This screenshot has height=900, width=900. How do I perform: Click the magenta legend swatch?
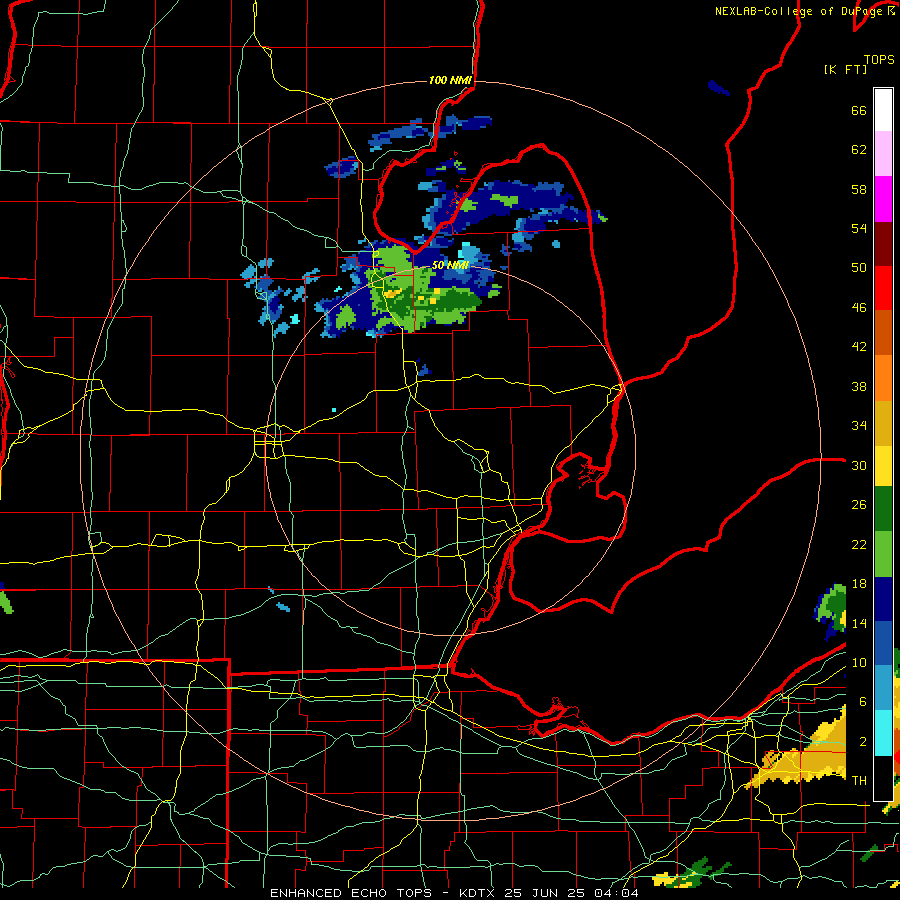pyautogui.click(x=883, y=199)
